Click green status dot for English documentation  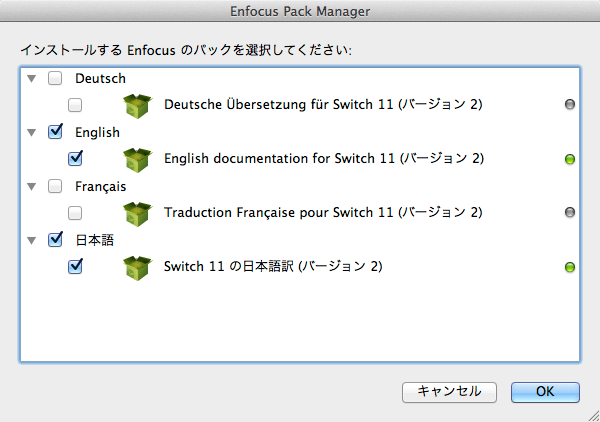tap(570, 159)
